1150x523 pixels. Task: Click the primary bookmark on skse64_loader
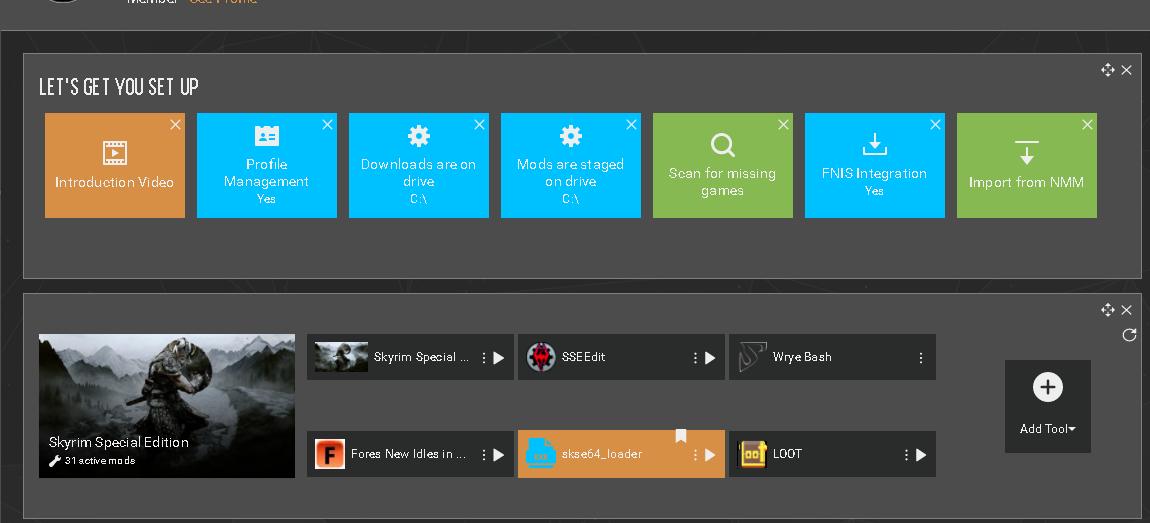coord(681,436)
